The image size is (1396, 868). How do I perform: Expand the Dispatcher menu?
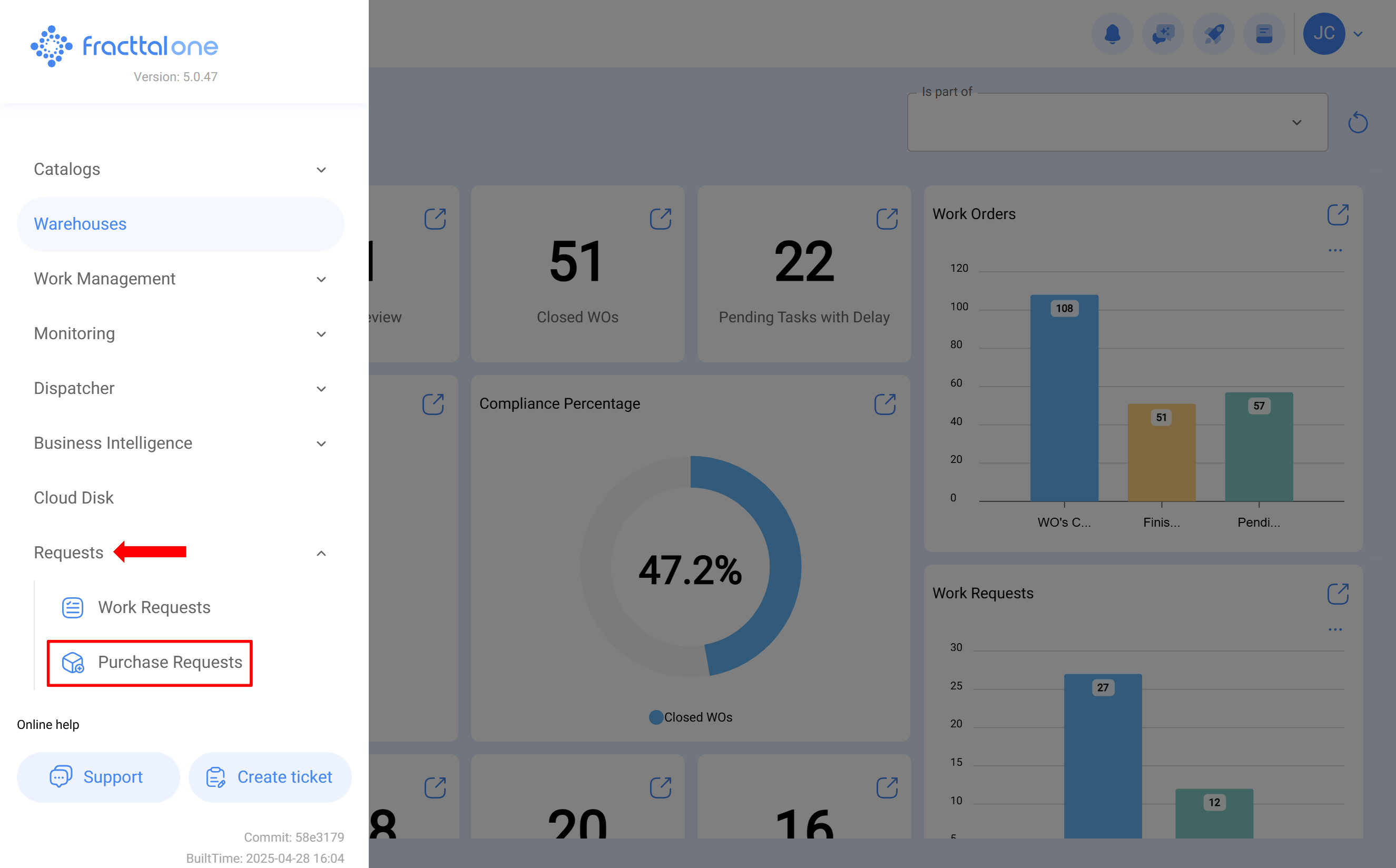click(180, 388)
